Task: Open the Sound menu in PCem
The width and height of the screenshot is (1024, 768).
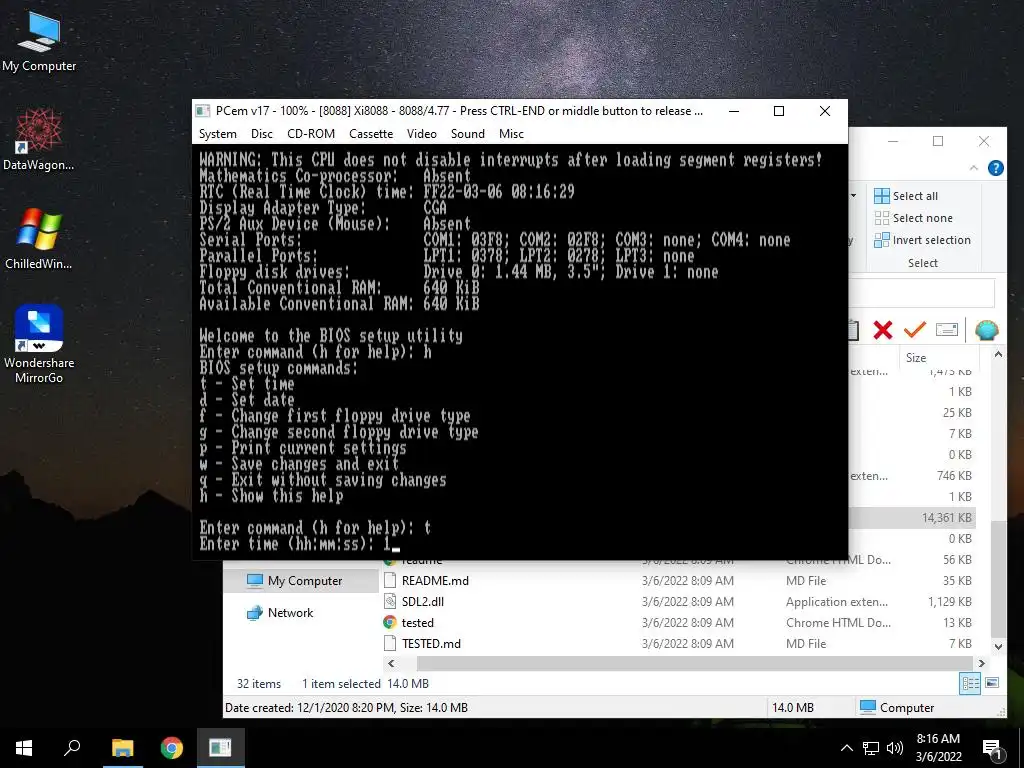Action: pos(468,134)
